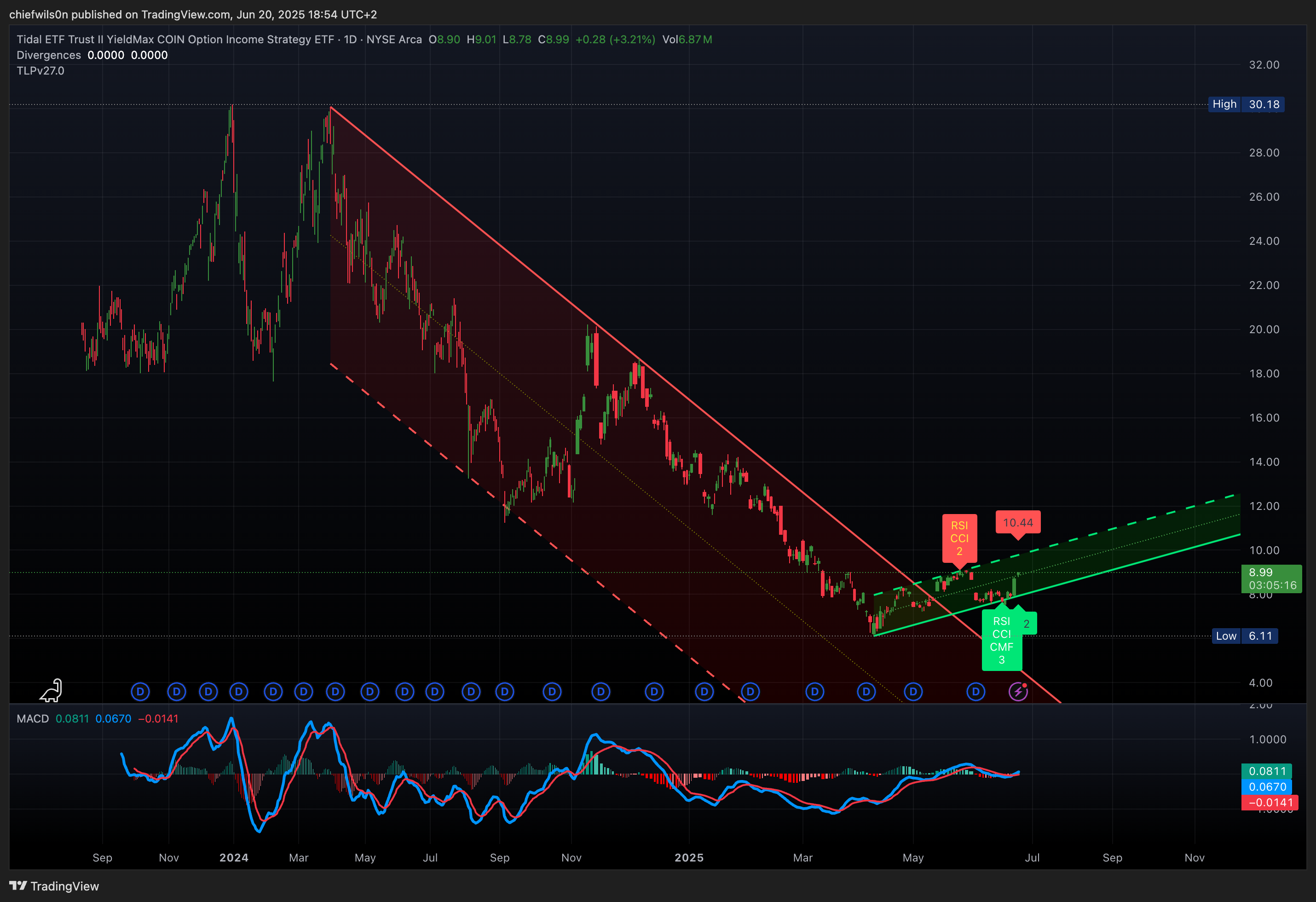The image size is (1316, 902).
Task: Click the first Sep label on the time axis
Action: tap(103, 858)
